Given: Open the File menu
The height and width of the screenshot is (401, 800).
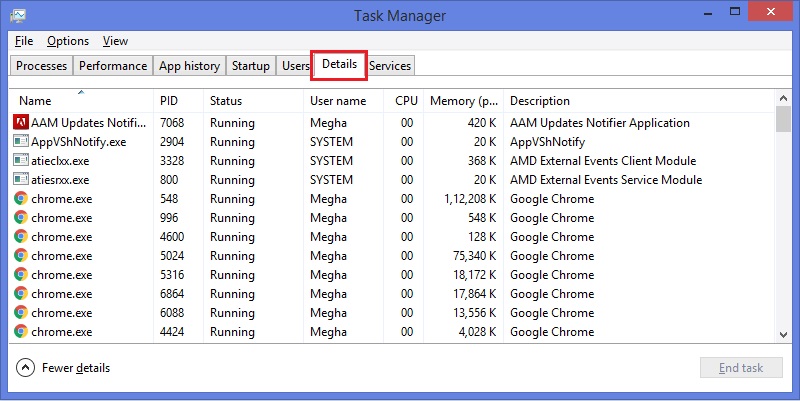Looking at the screenshot, I should pos(24,41).
